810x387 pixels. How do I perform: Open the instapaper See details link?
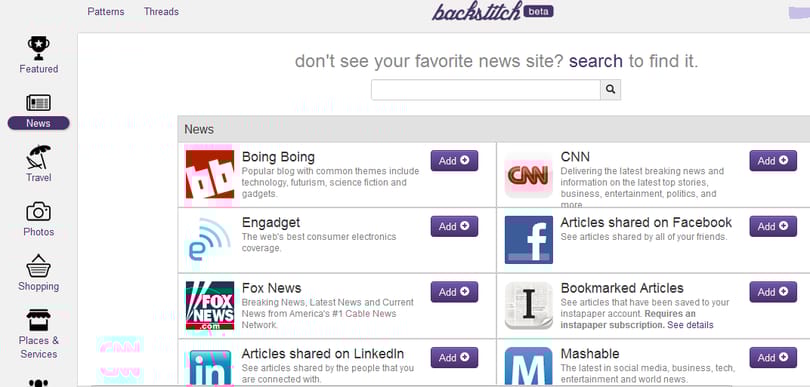point(690,325)
